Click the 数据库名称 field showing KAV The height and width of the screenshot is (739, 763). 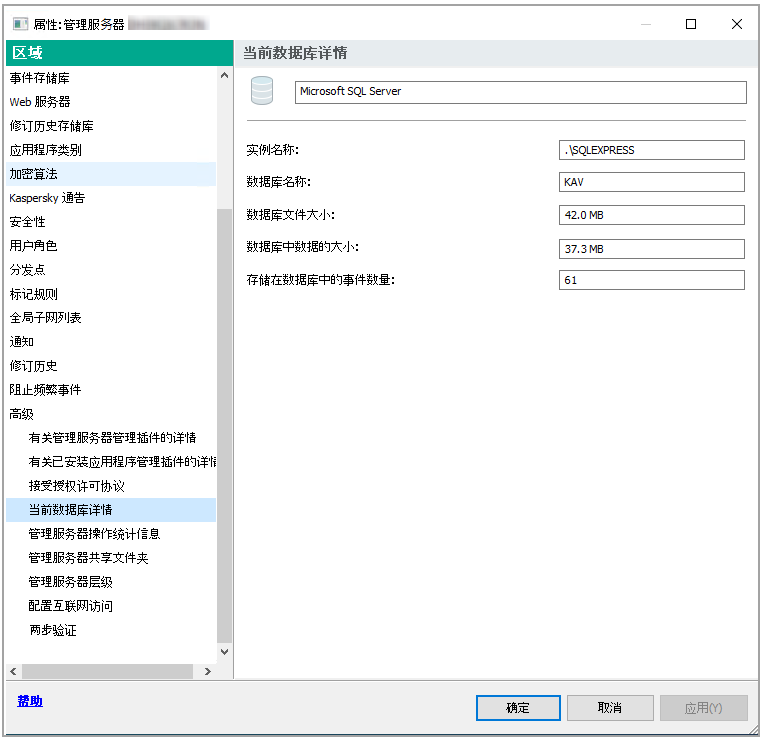pyautogui.click(x=652, y=182)
